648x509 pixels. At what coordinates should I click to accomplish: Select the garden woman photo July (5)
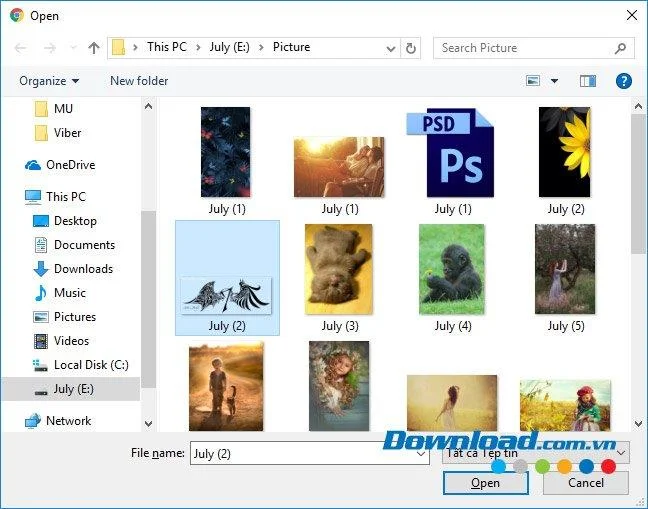pyautogui.click(x=565, y=269)
